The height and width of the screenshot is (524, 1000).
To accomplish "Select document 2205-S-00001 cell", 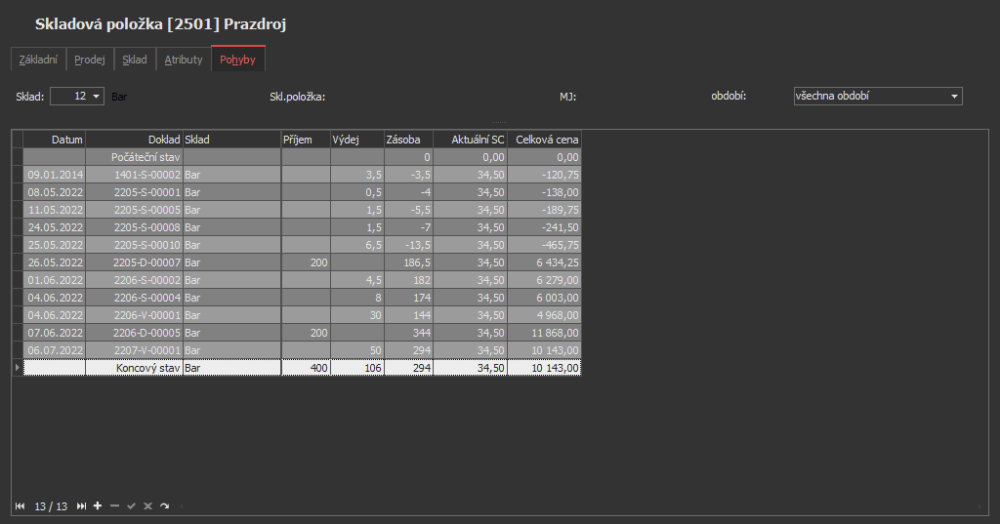I will point(135,192).
